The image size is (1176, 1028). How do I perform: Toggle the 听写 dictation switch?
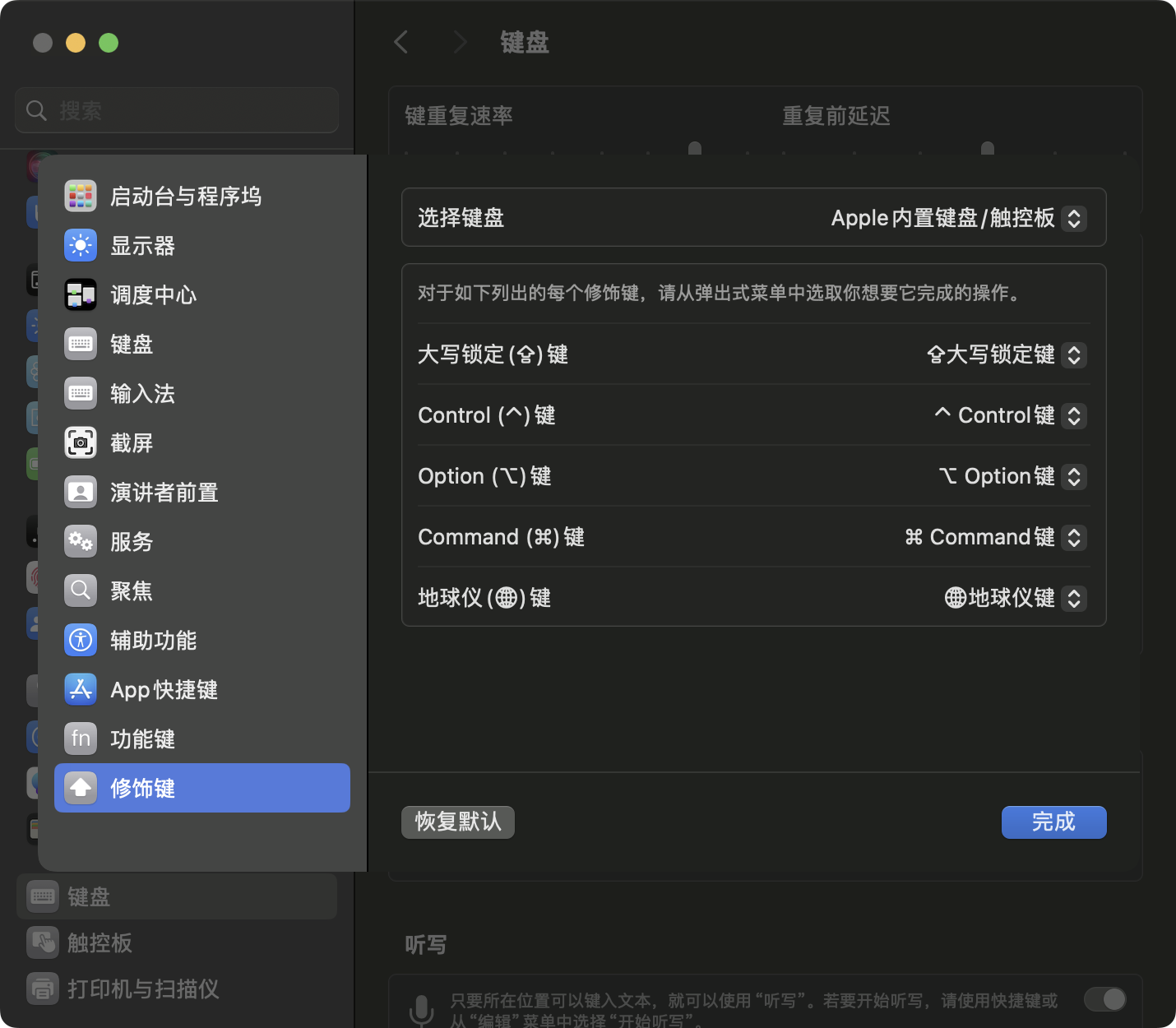point(1104,999)
